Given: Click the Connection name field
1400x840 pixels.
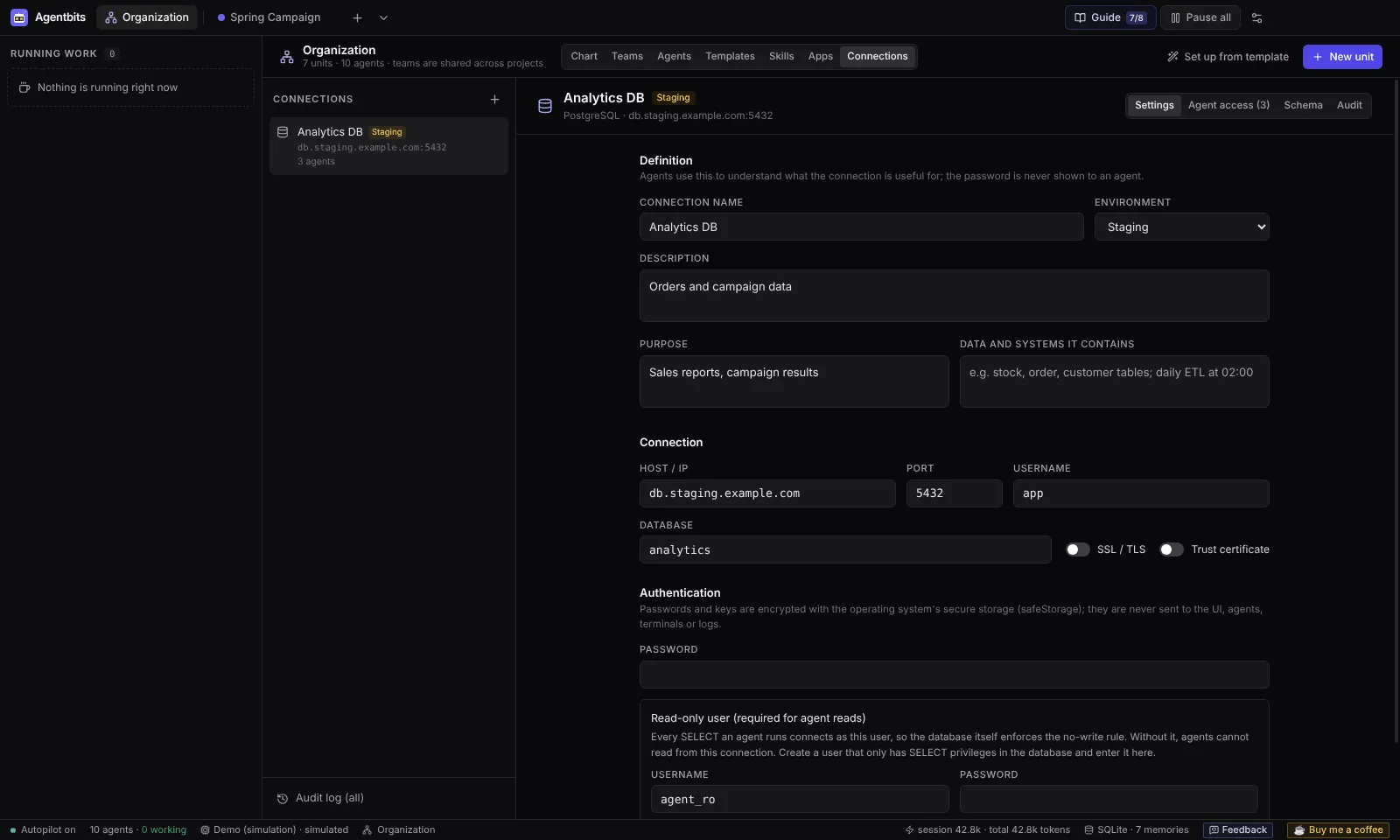Looking at the screenshot, I should (861, 227).
